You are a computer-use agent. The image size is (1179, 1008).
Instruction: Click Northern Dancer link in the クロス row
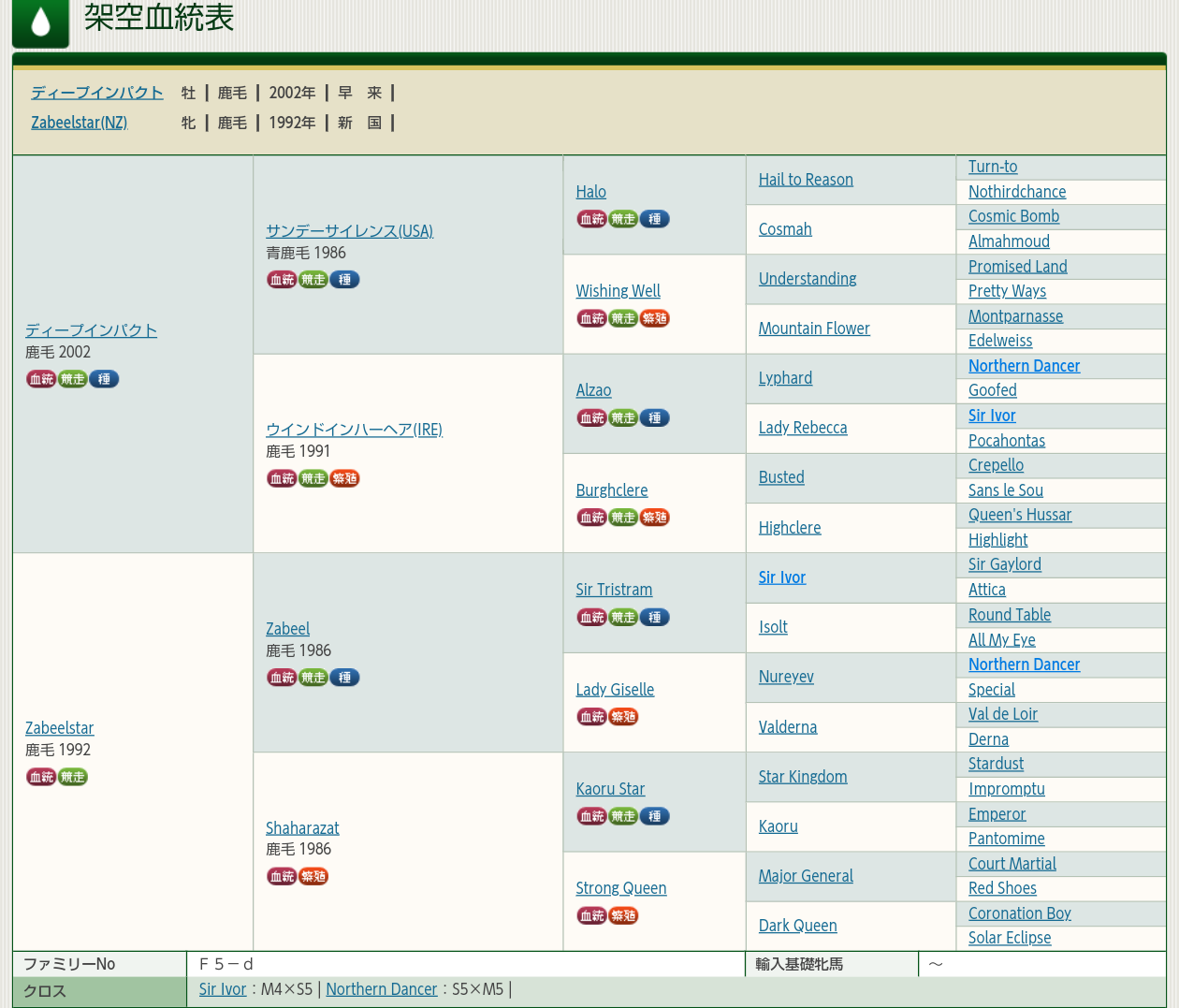[382, 989]
